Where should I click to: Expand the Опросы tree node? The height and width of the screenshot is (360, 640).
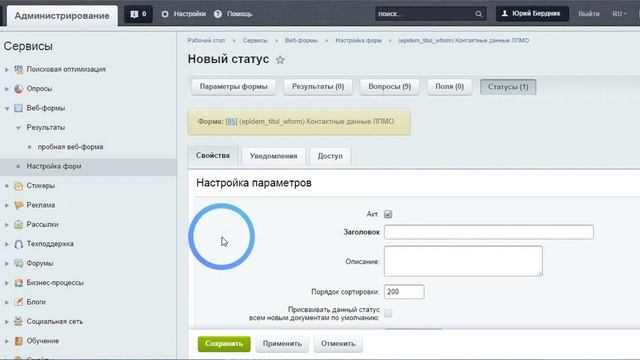point(7,89)
